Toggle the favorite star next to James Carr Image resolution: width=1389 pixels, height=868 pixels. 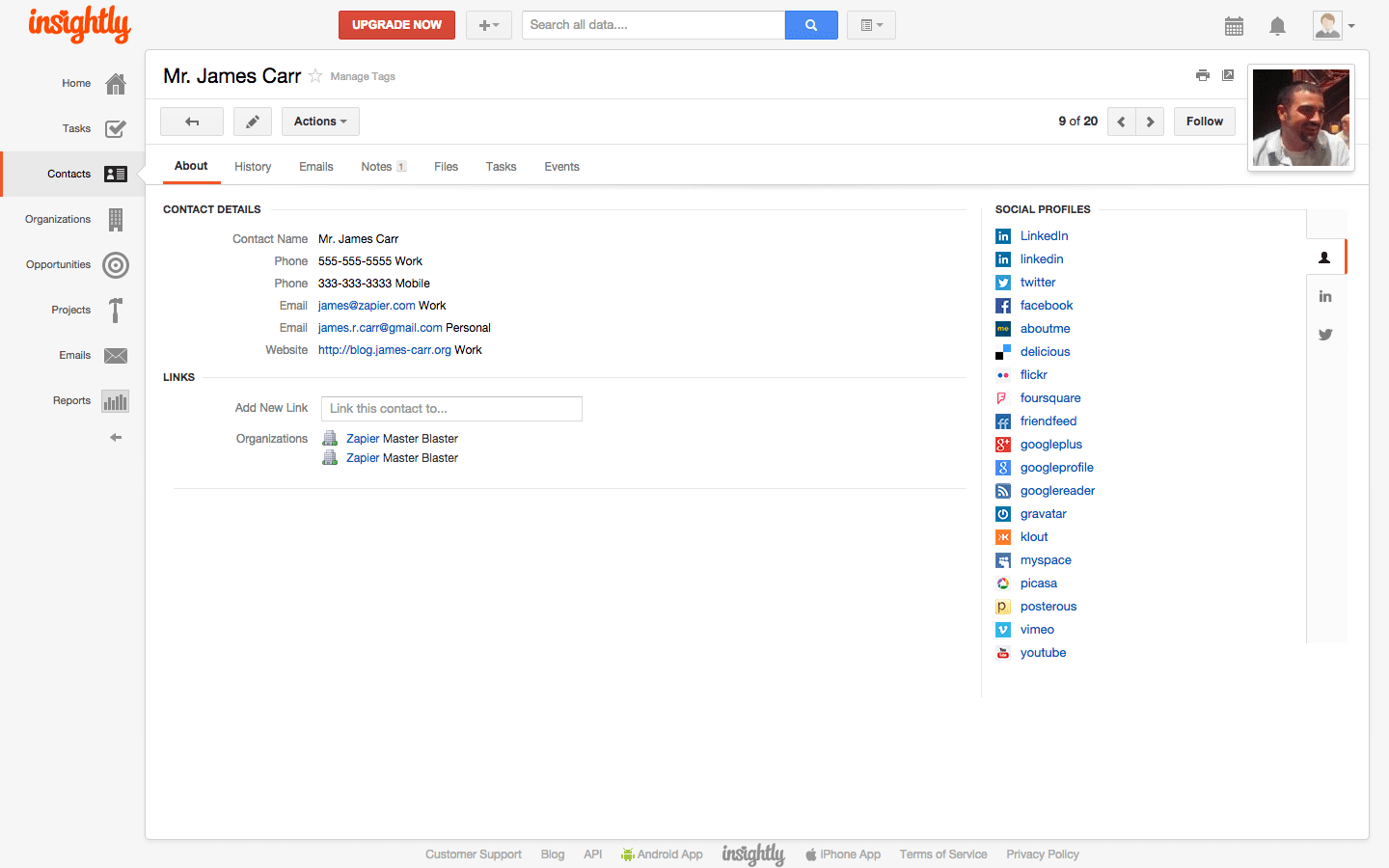[315, 76]
